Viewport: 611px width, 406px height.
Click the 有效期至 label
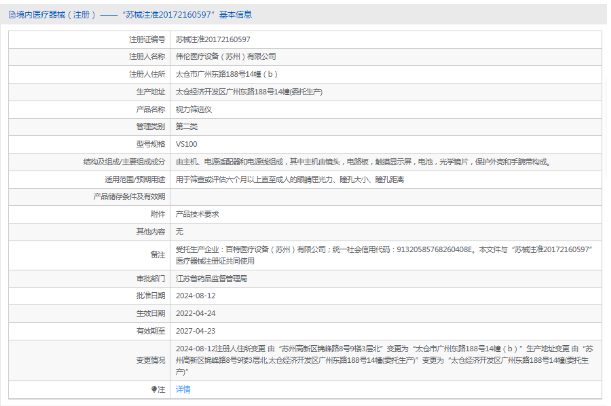point(150,331)
